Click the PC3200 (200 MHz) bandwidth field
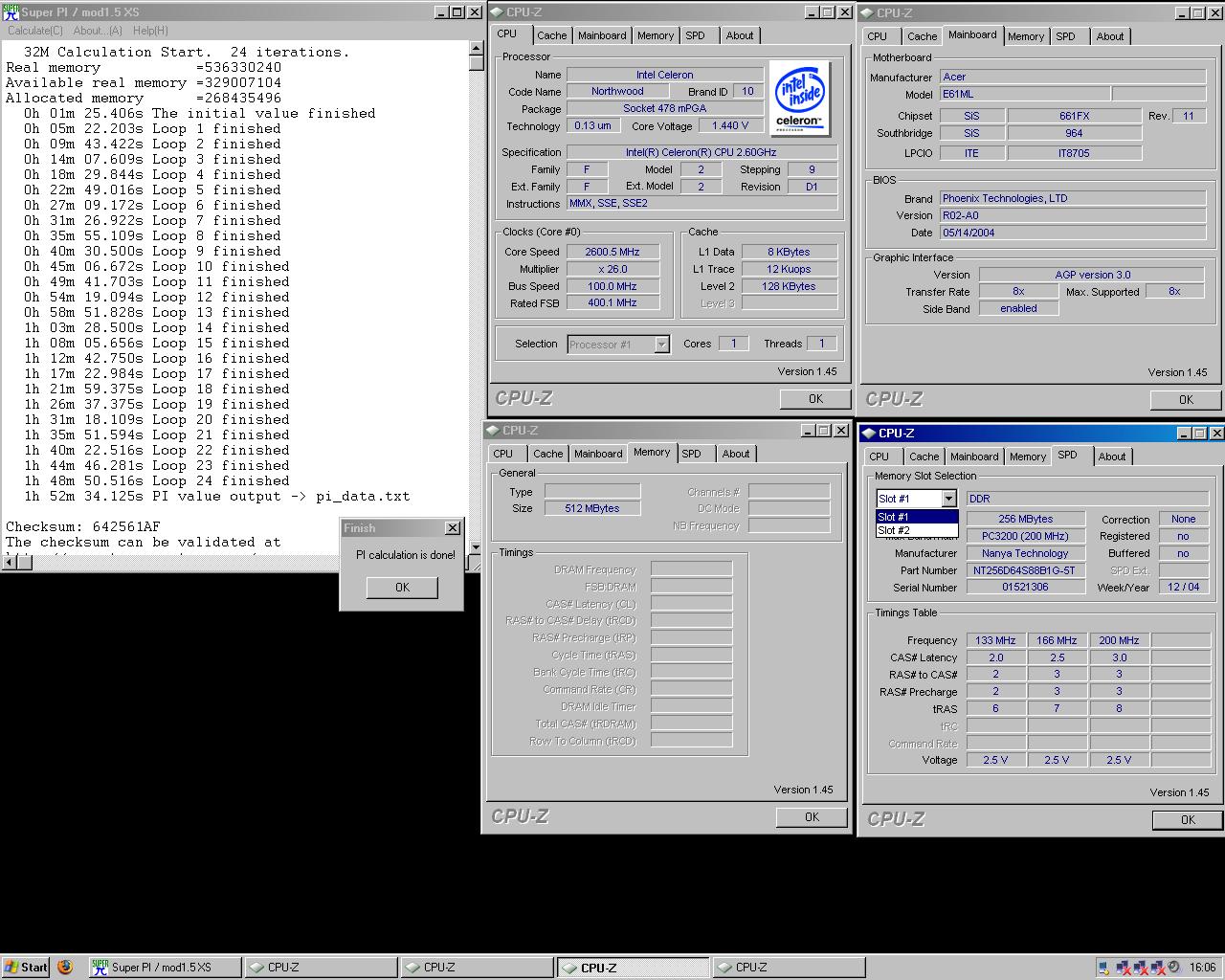This screenshot has width=1225, height=980. 1024,536
